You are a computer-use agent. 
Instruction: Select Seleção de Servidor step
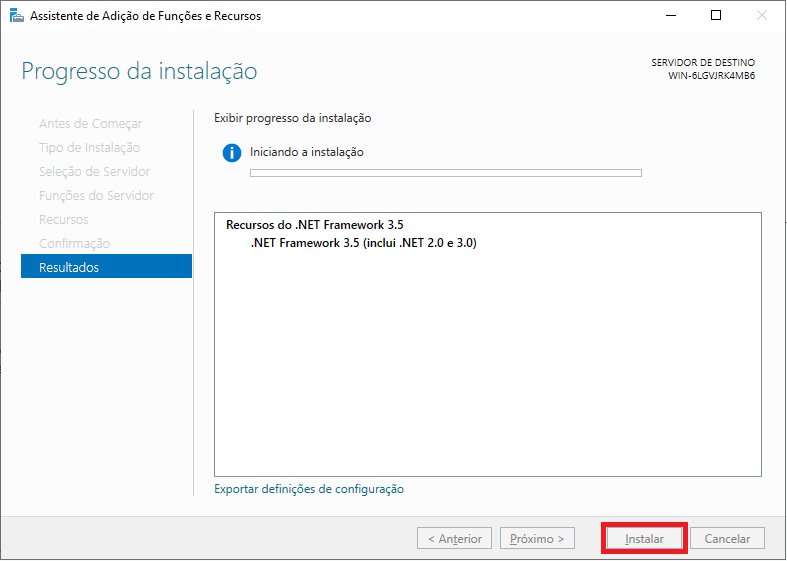(x=94, y=172)
